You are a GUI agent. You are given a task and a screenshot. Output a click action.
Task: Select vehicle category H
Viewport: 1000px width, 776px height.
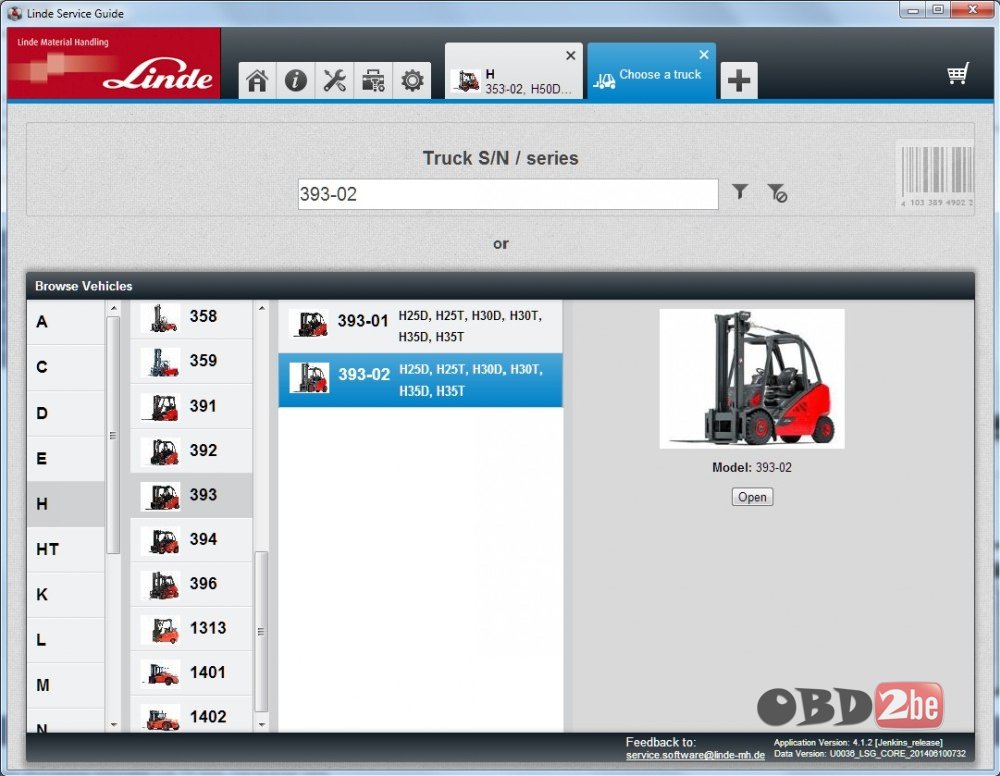point(65,504)
